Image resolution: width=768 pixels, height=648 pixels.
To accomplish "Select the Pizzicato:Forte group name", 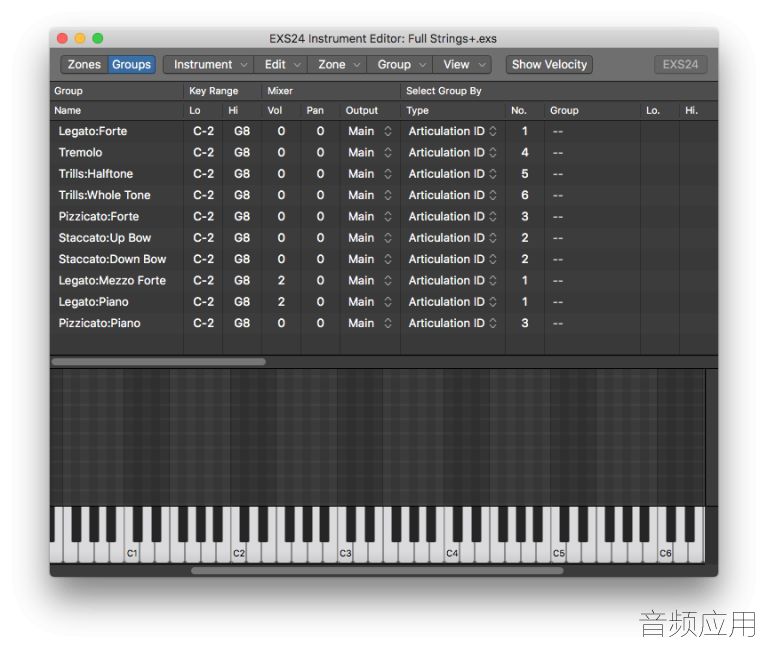I will point(98,216).
